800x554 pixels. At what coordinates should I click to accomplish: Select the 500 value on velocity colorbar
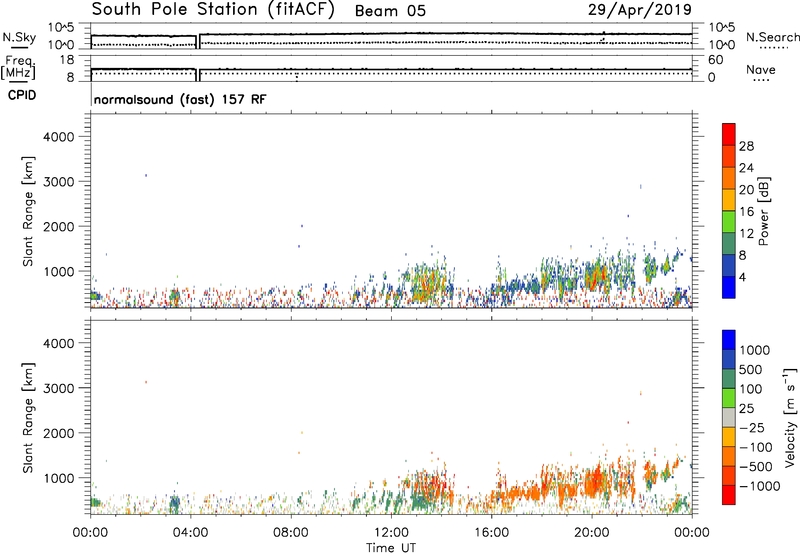751,370
